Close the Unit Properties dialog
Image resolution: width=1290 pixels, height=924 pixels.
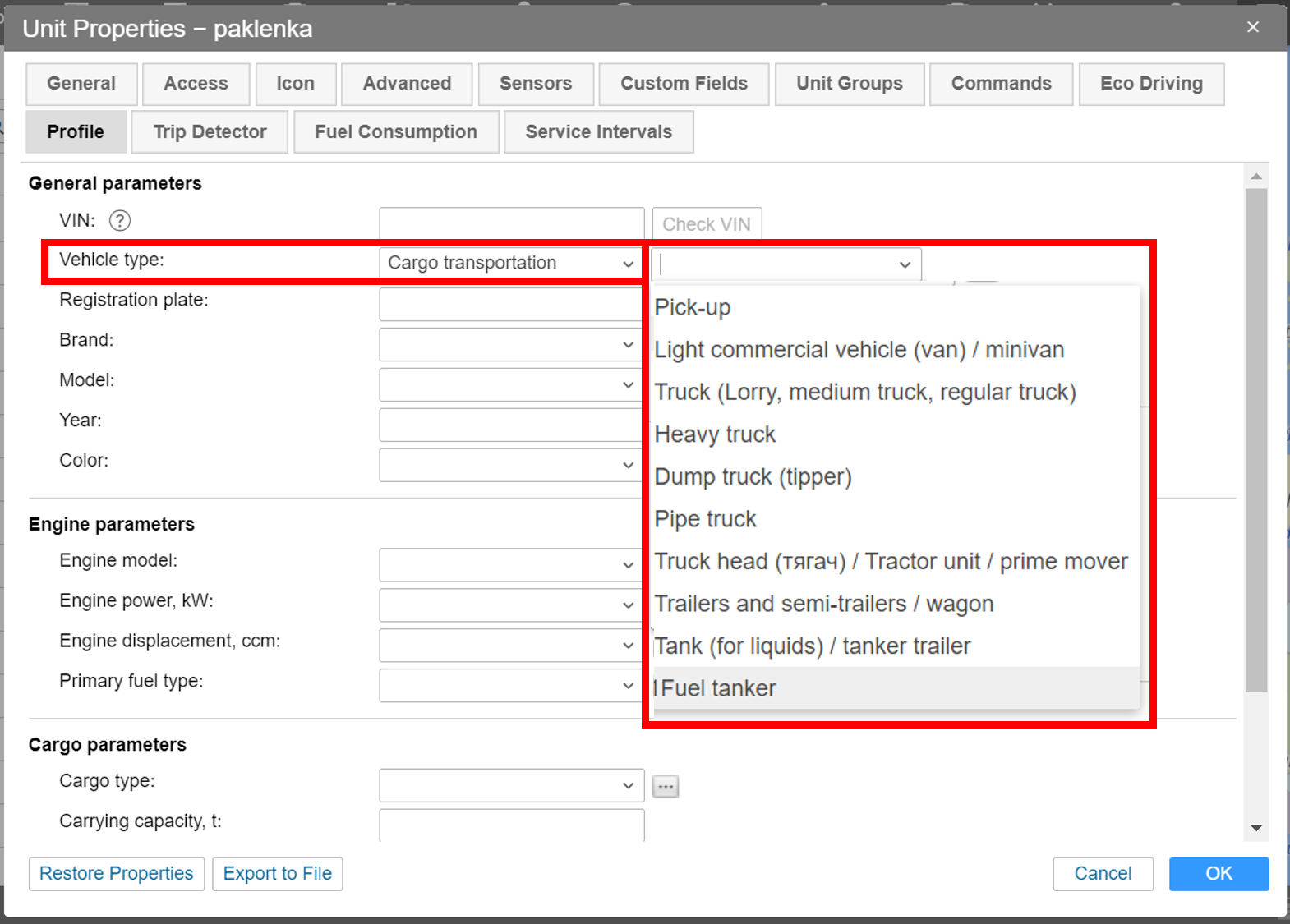[1252, 27]
